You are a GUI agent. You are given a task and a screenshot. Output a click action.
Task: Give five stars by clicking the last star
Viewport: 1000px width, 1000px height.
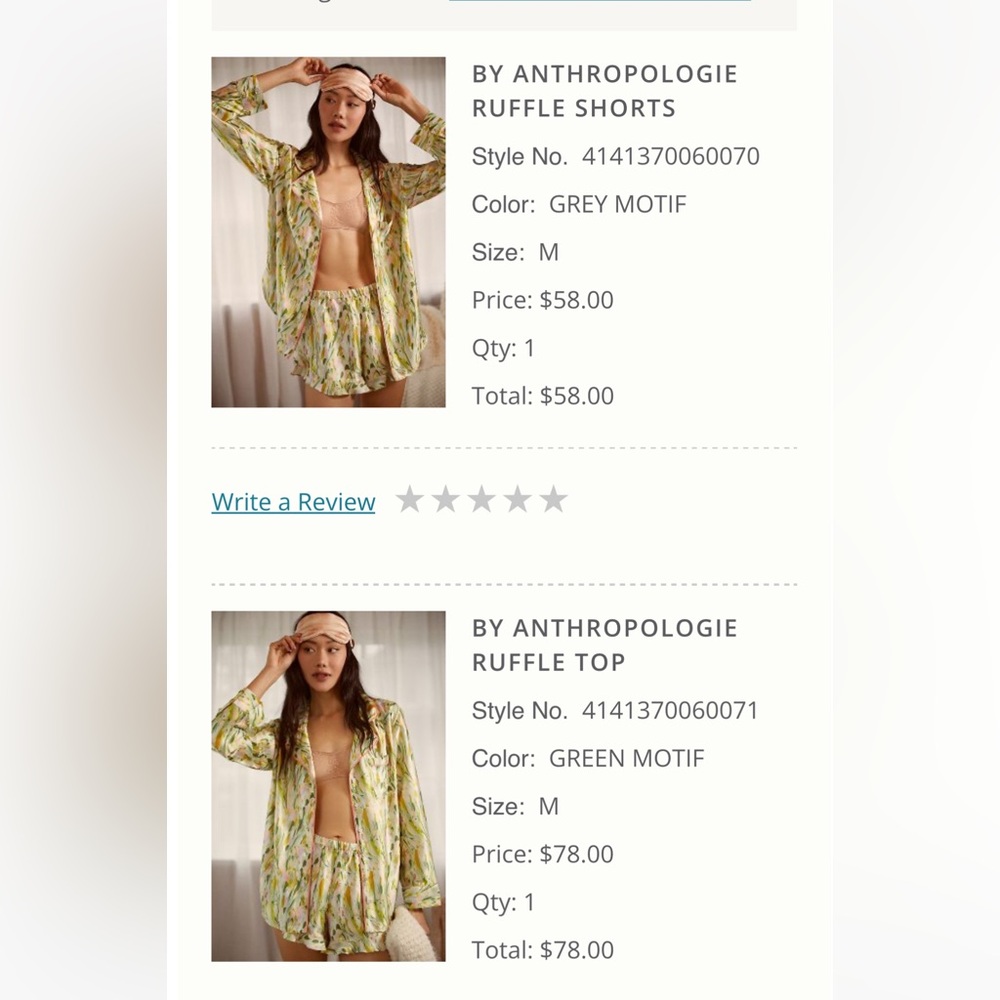tap(551, 498)
